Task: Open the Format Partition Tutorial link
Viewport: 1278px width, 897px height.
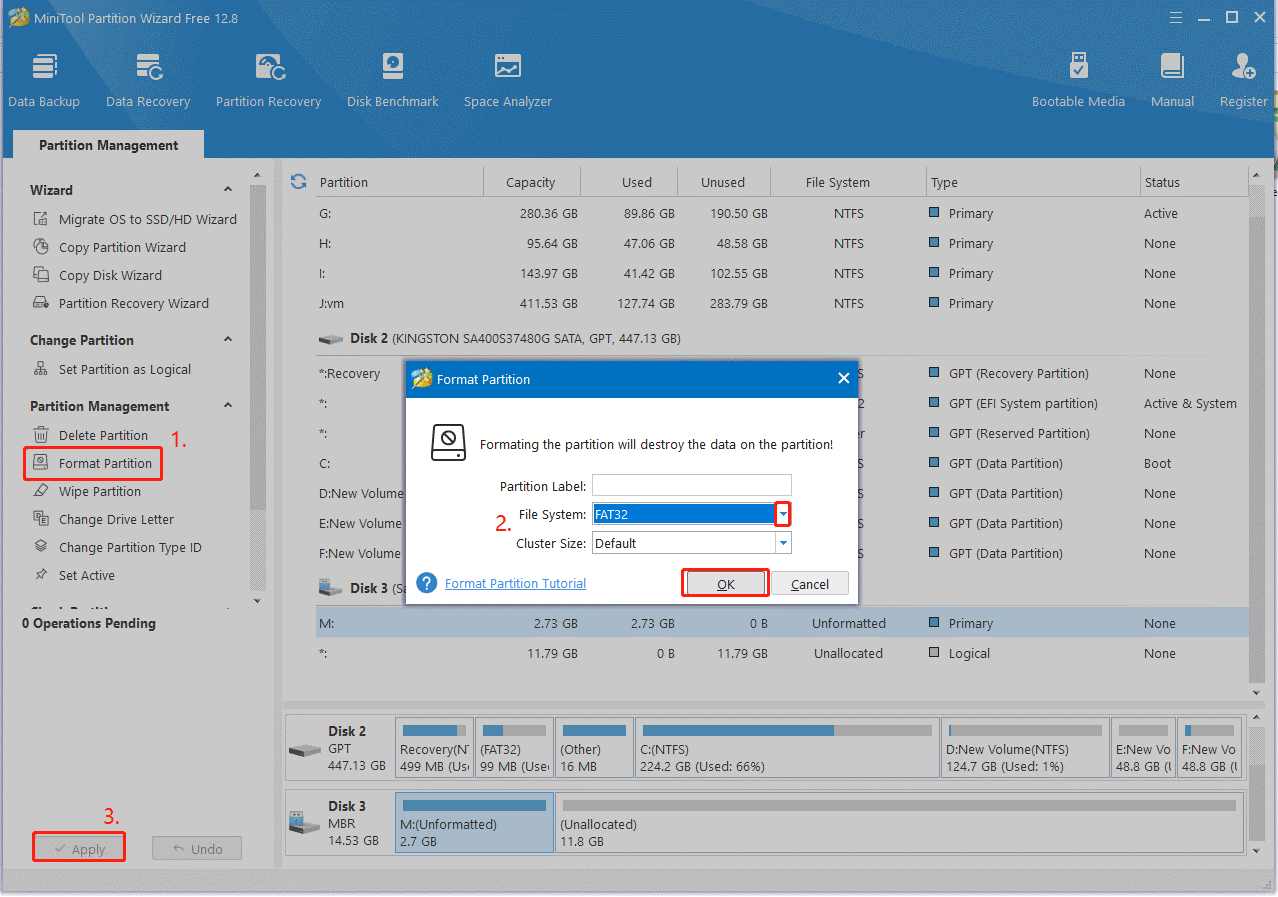Action: (x=515, y=582)
